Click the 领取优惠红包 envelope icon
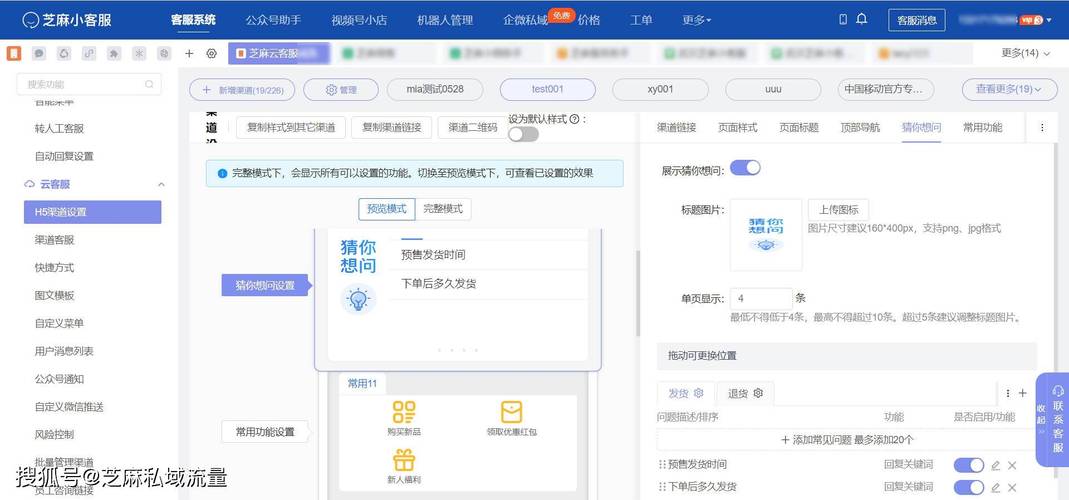Viewport: 1069px width, 500px height. pyautogui.click(x=511, y=412)
